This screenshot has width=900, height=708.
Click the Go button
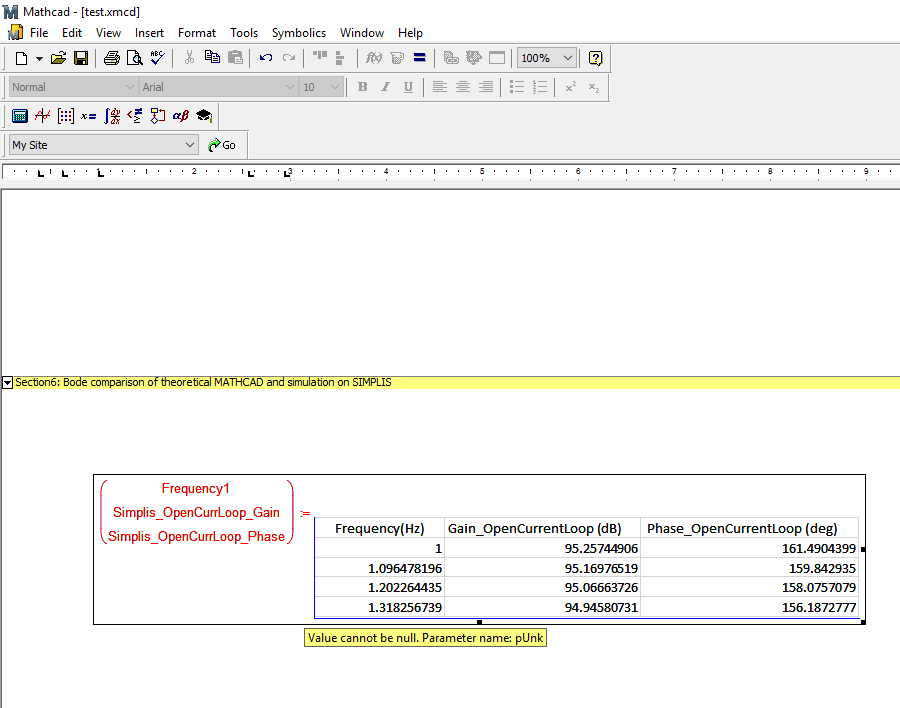point(222,145)
